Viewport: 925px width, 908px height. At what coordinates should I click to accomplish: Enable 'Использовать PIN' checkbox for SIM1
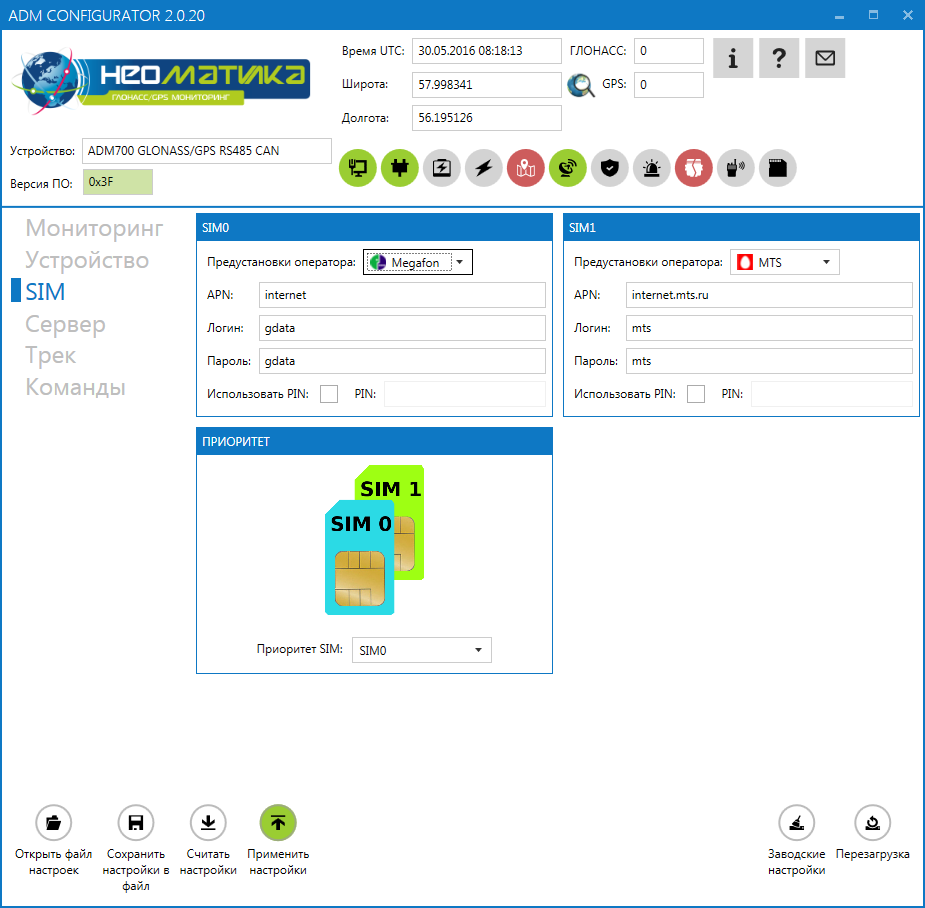point(696,394)
